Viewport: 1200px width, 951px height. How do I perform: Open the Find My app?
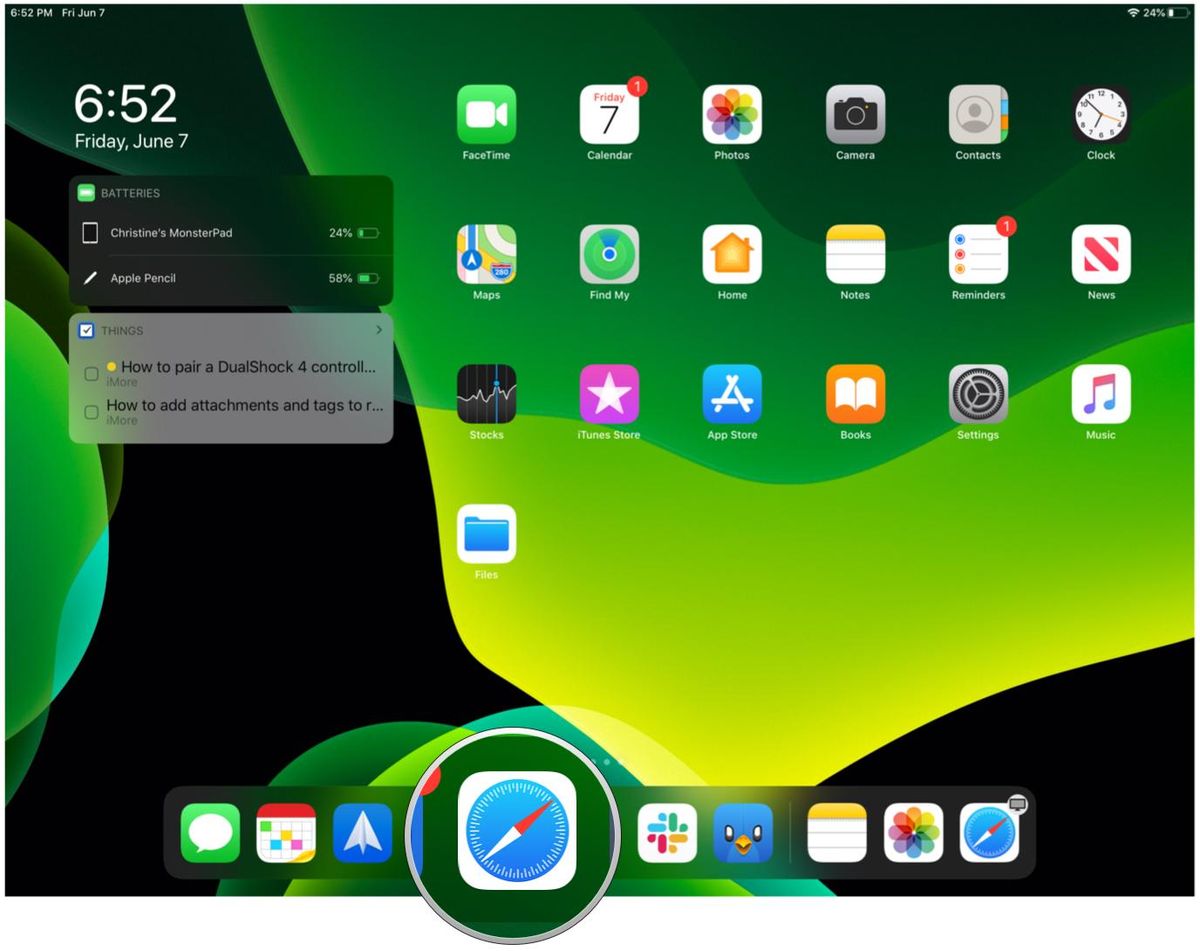[610, 255]
